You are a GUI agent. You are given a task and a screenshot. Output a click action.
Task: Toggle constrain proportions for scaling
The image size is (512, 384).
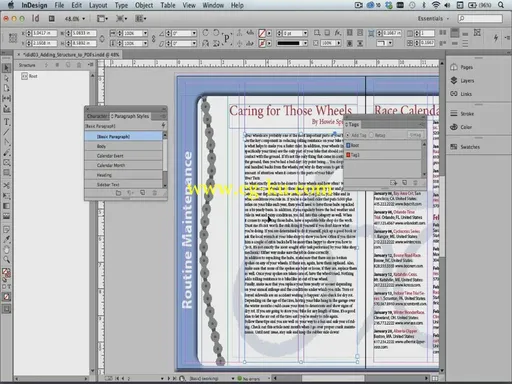pyautogui.click(x=153, y=38)
